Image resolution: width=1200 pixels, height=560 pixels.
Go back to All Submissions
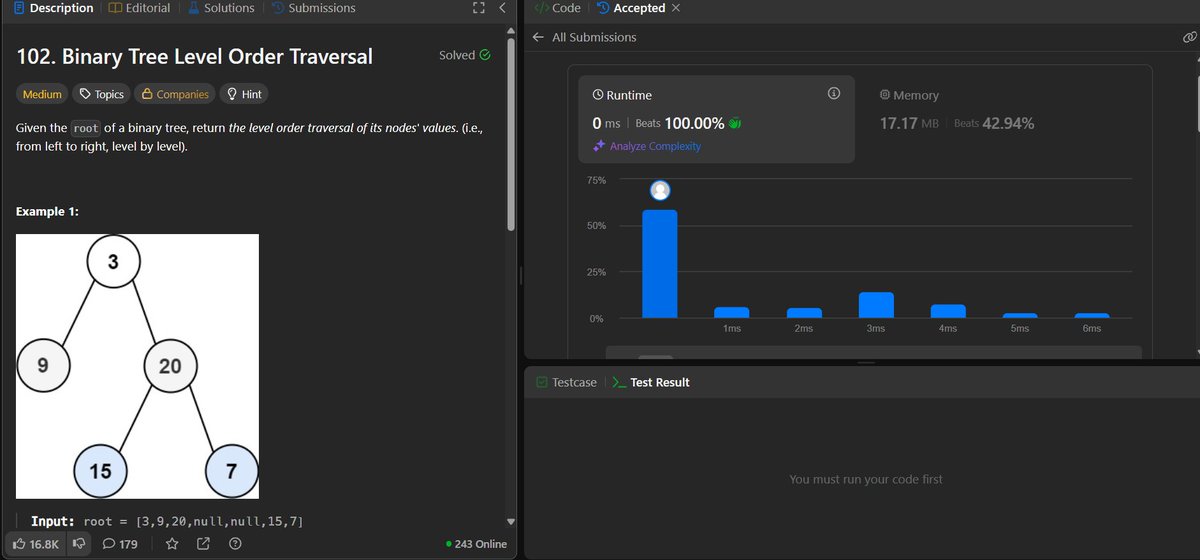[584, 37]
